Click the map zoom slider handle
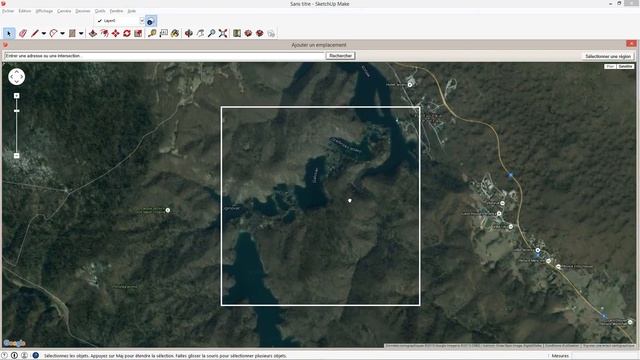Viewport: 640px width, 360px height. click(x=16, y=111)
